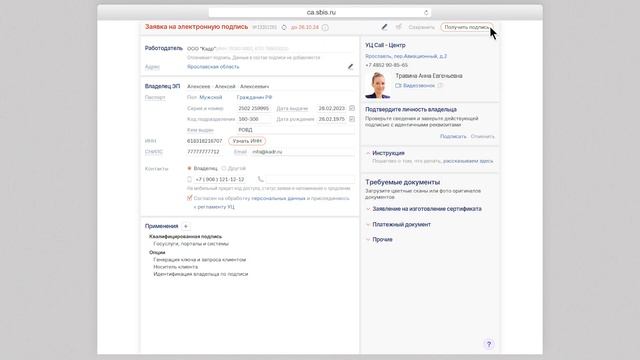Click employer name ООО "Кадр"
Image resolution: width=640 pixels, height=360 pixels.
201,49
